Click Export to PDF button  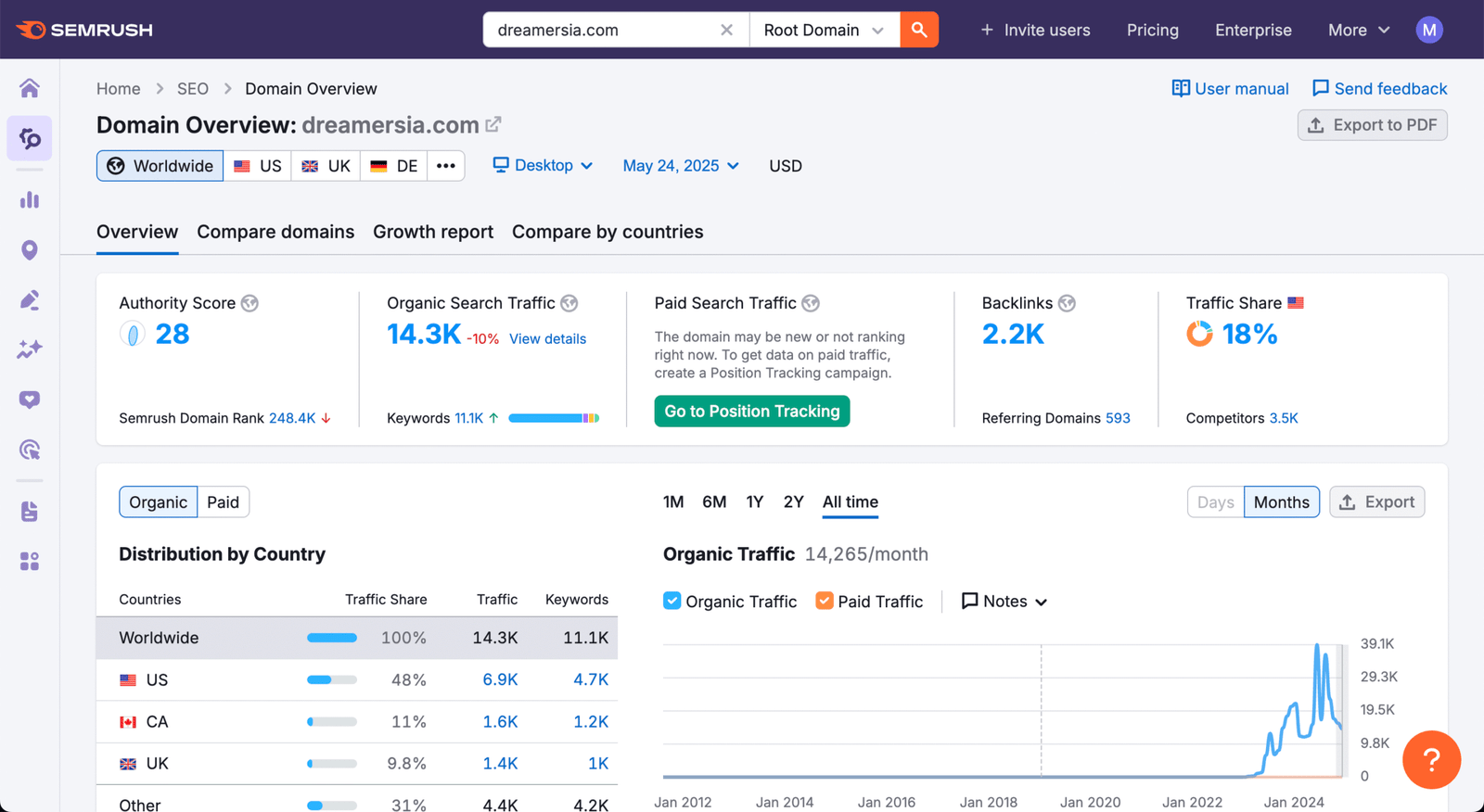tap(1372, 125)
